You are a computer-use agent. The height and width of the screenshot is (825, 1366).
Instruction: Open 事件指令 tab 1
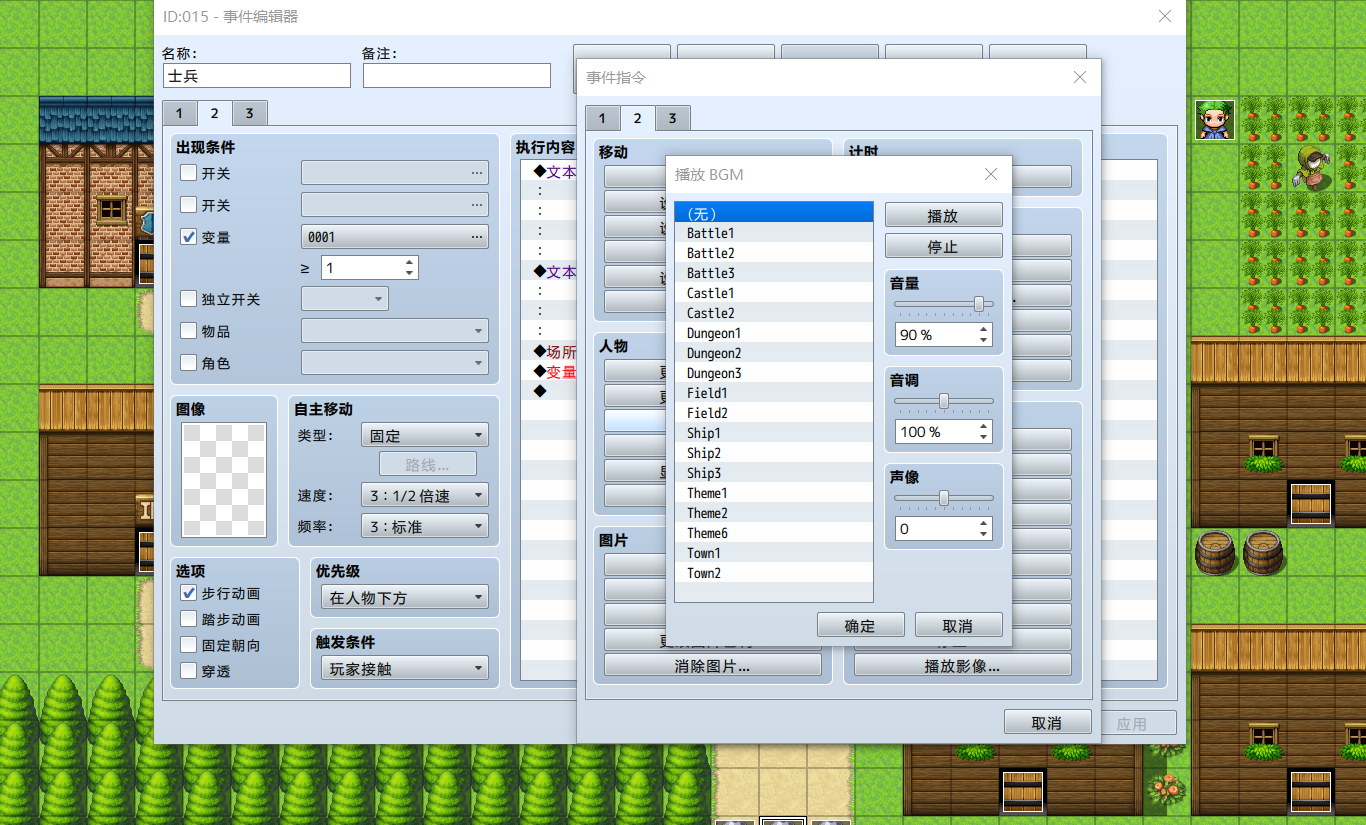[602, 119]
